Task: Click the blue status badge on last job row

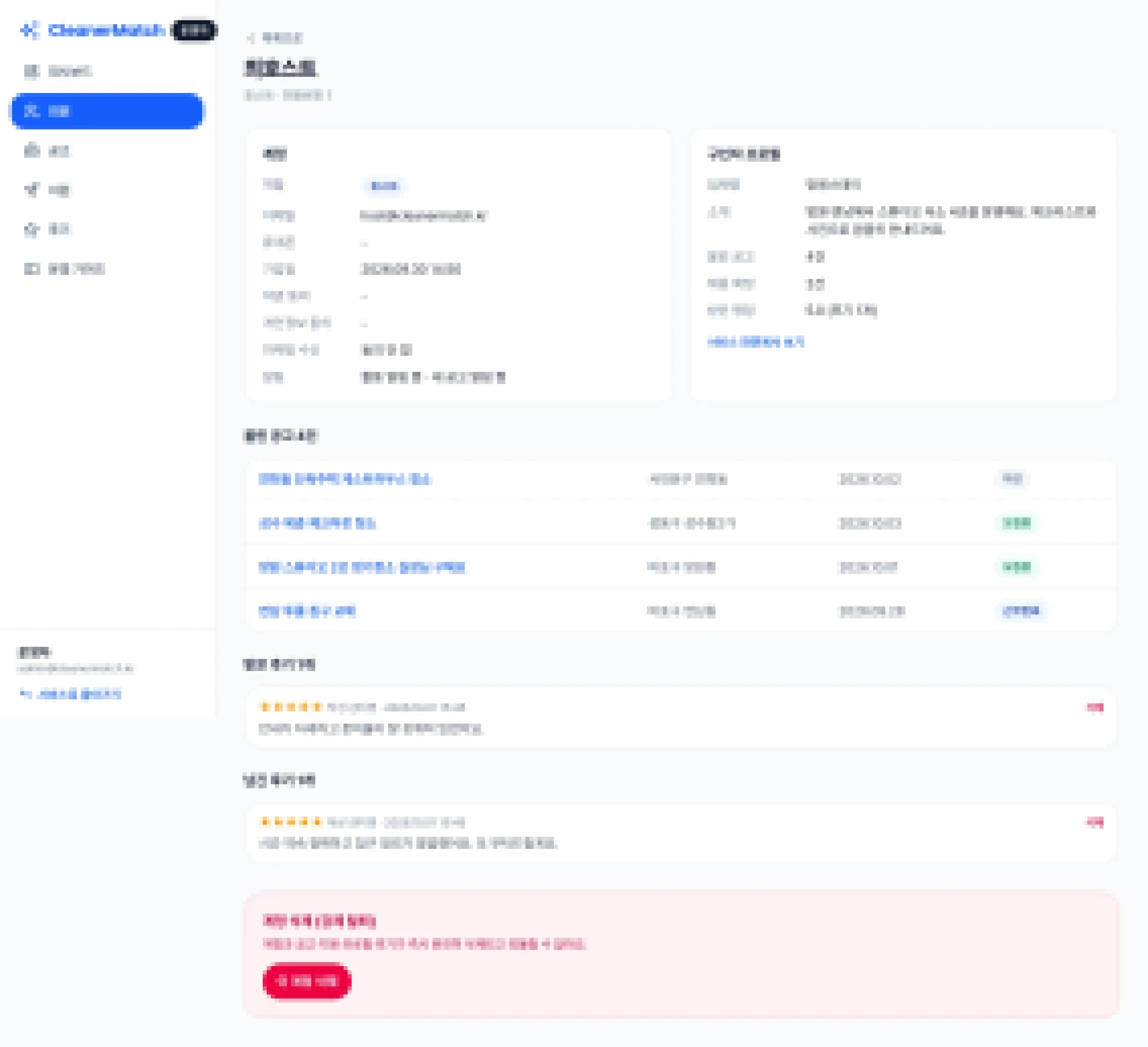Action: click(x=1021, y=611)
